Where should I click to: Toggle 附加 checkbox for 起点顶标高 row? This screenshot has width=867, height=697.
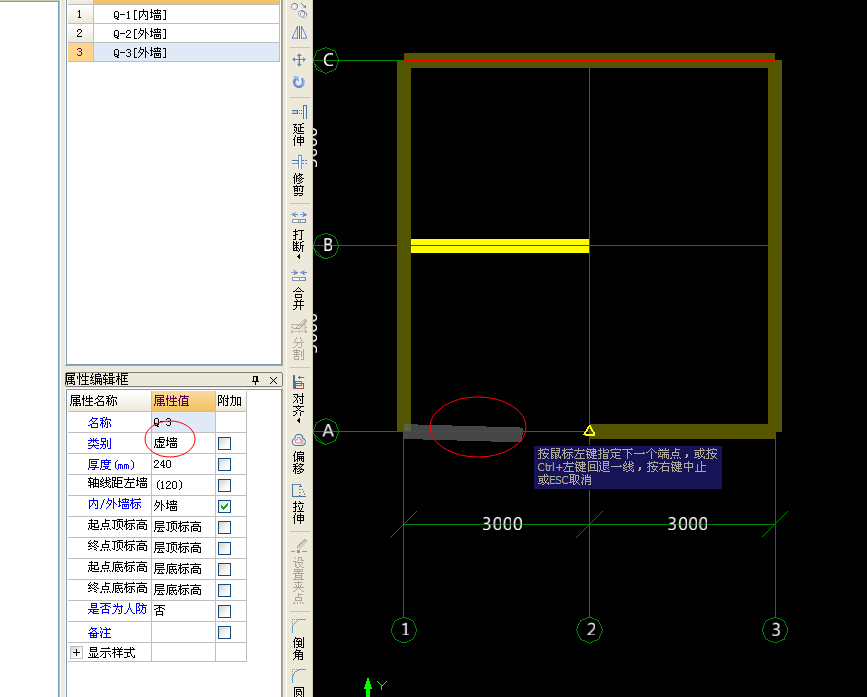224,527
